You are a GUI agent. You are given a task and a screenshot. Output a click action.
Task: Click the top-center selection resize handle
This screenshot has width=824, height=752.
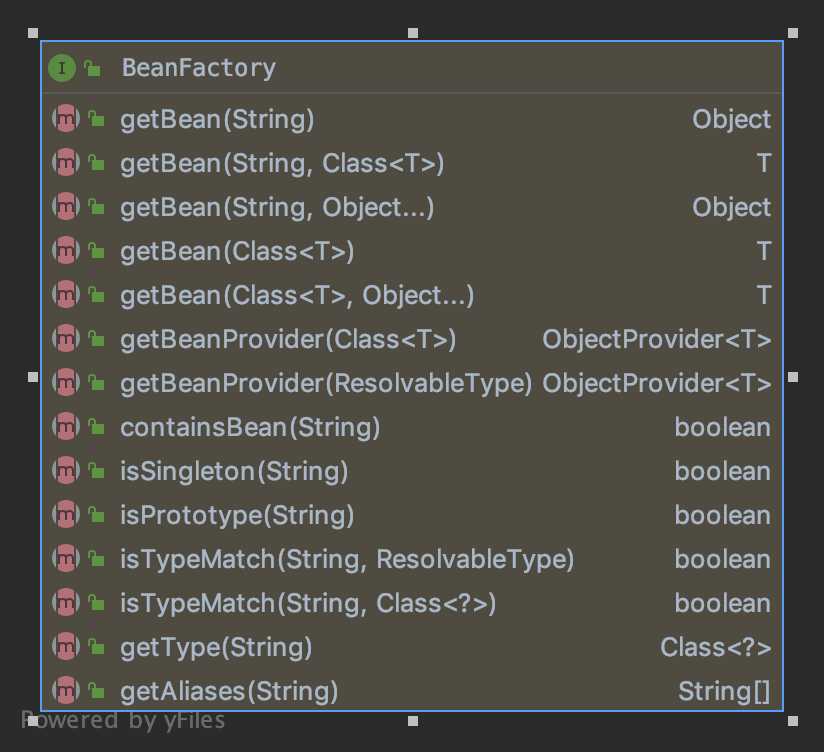pos(413,33)
